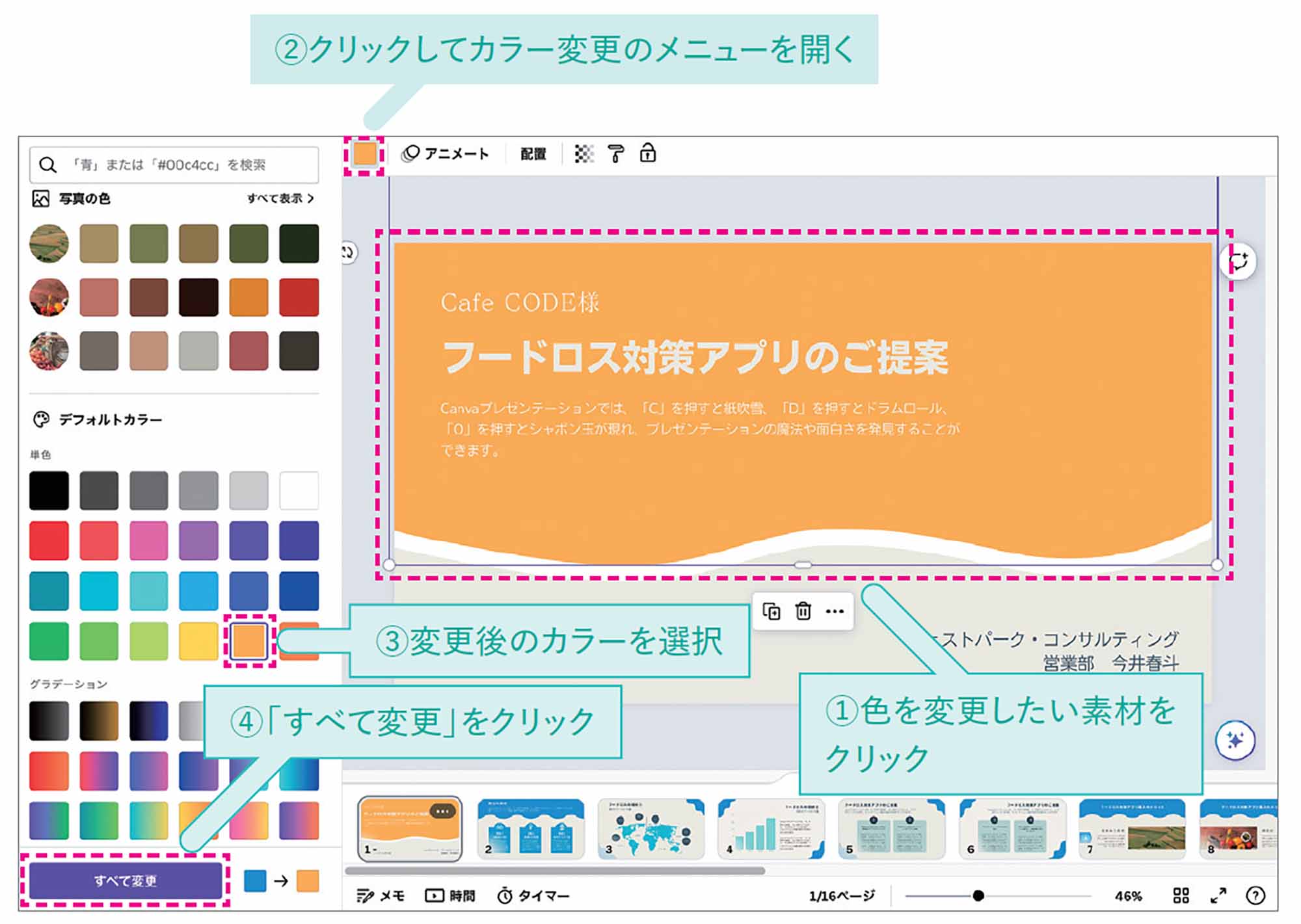Enter fullscreen with expand arrows icon

click(1218, 895)
